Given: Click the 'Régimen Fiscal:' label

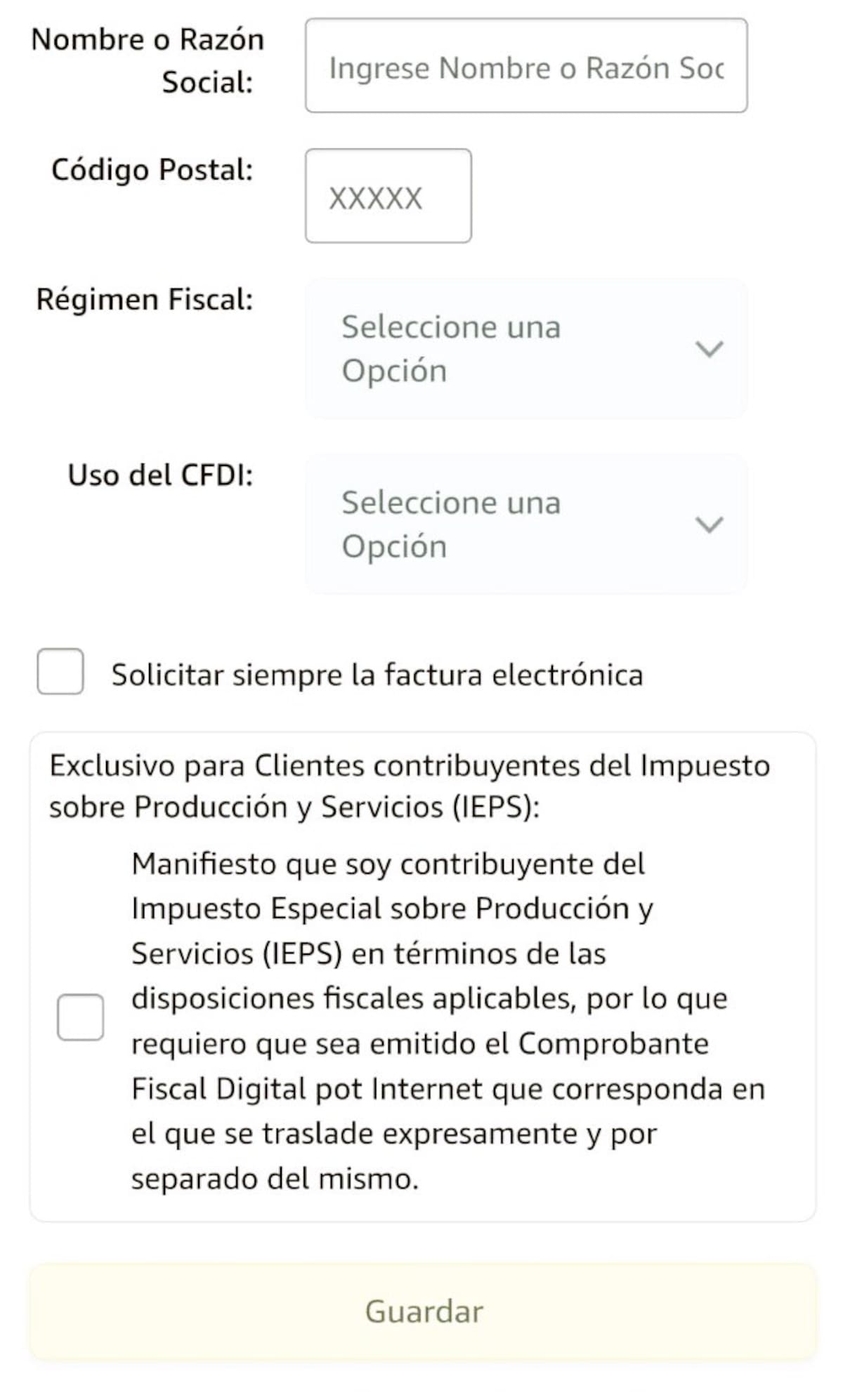Looking at the screenshot, I should coord(144,300).
